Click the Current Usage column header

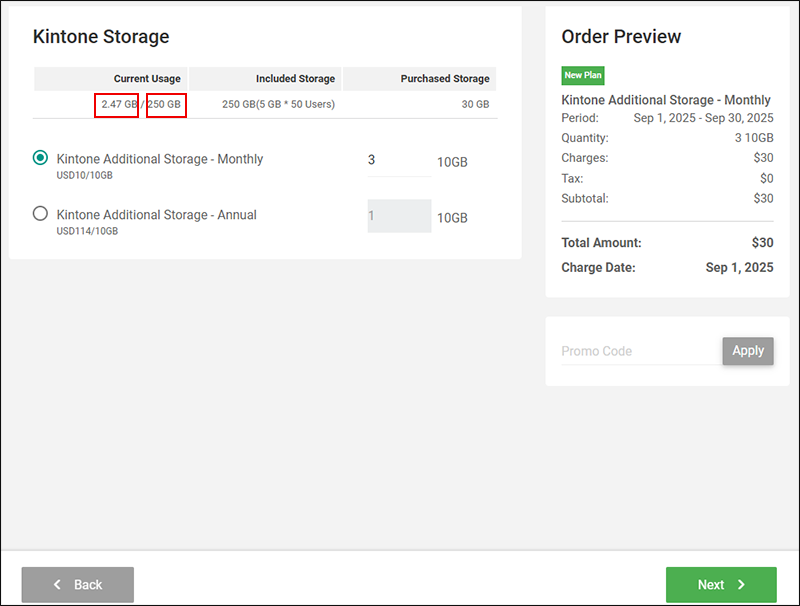(147, 79)
